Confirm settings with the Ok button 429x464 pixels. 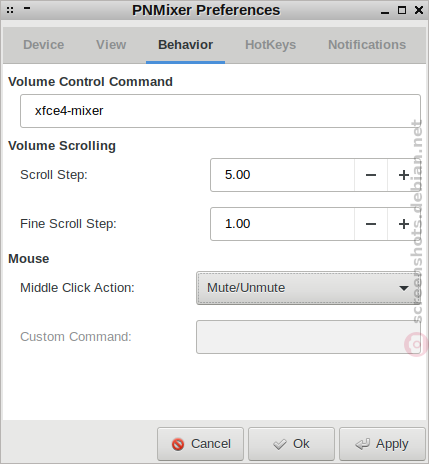(291, 444)
